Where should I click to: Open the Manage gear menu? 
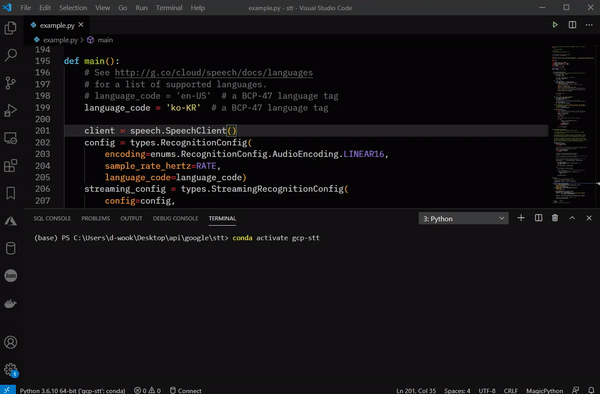[11, 370]
